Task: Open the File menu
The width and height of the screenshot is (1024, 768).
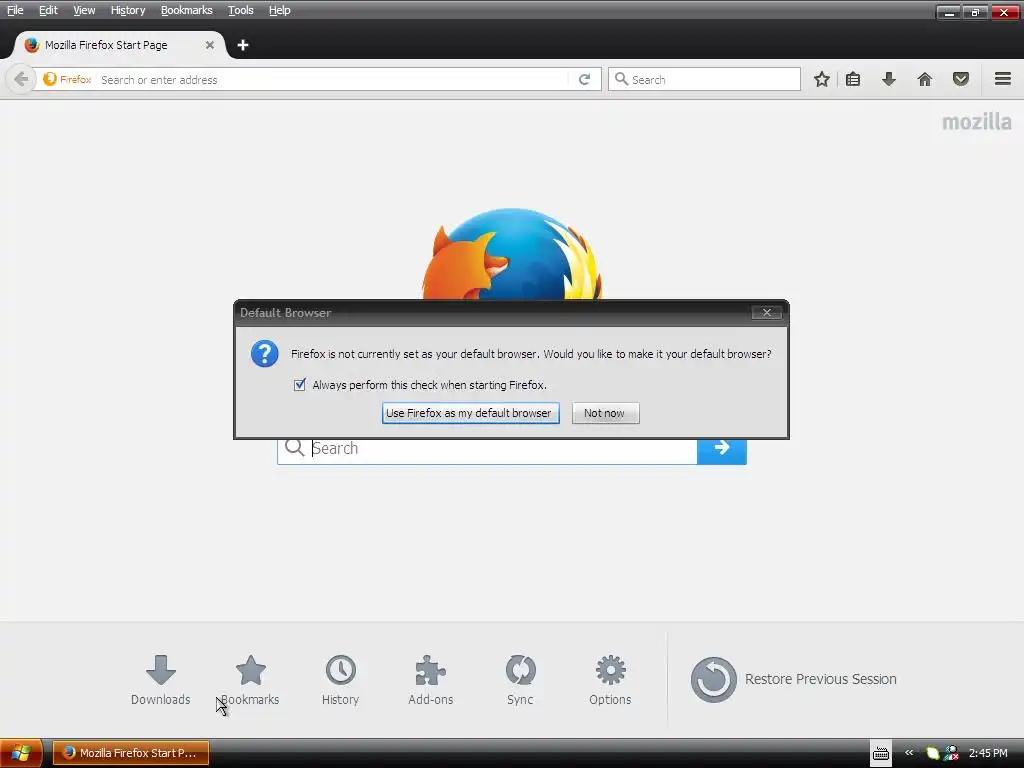Action: click(15, 10)
